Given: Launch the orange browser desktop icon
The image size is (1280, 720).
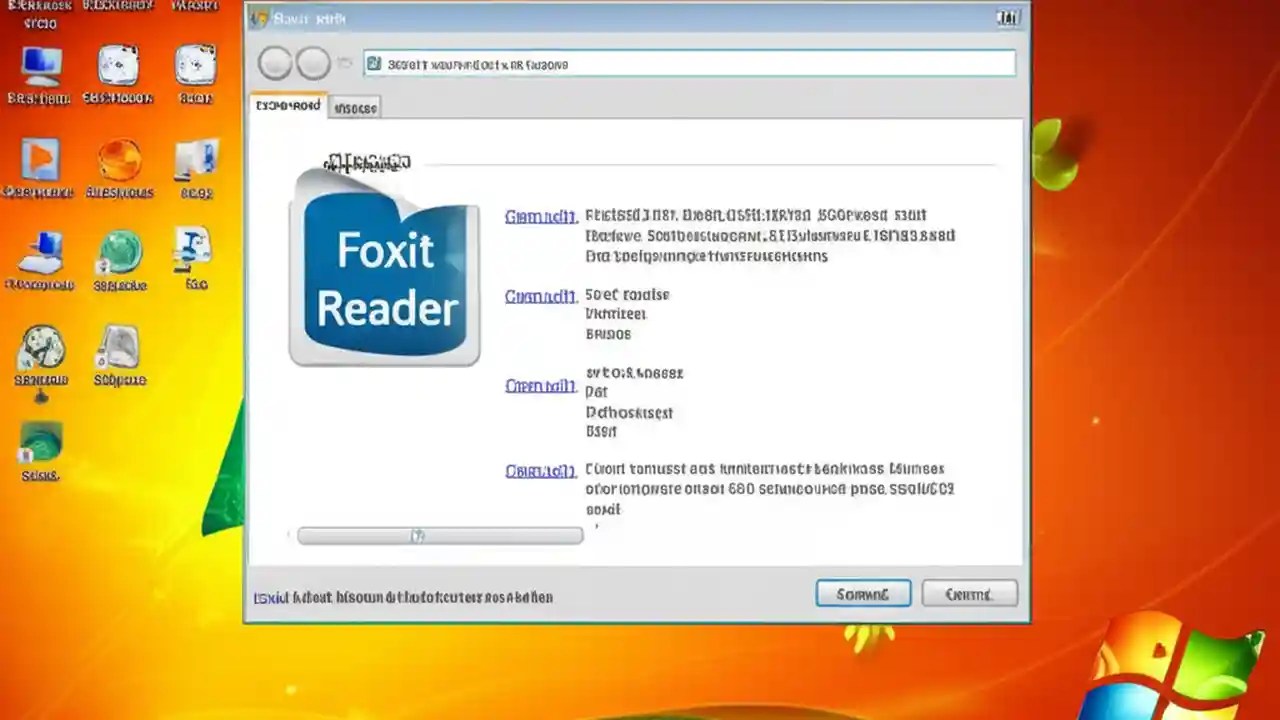Looking at the screenshot, I should [x=120, y=160].
